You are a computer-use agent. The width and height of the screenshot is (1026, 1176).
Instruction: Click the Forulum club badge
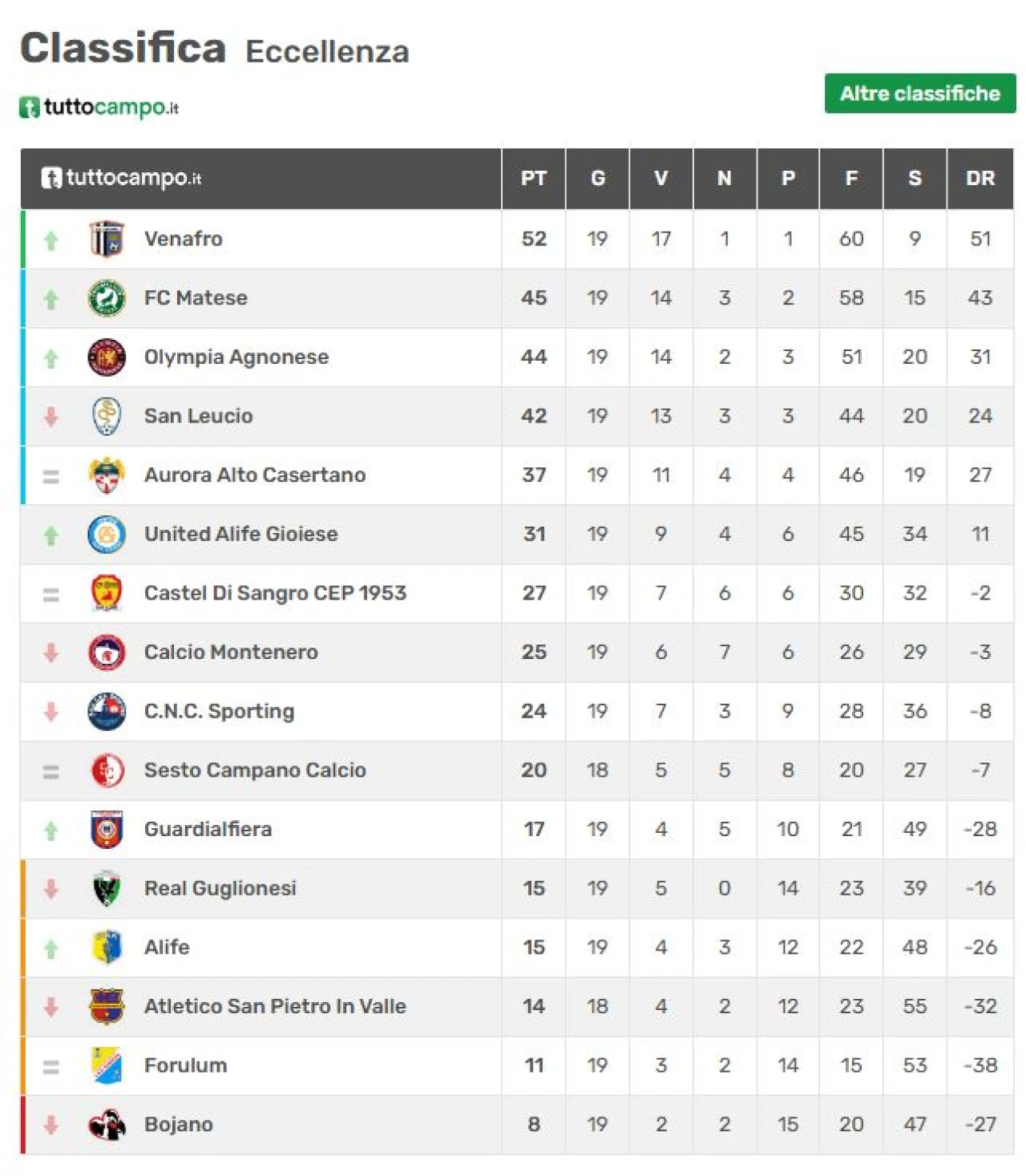pyautogui.click(x=107, y=1065)
